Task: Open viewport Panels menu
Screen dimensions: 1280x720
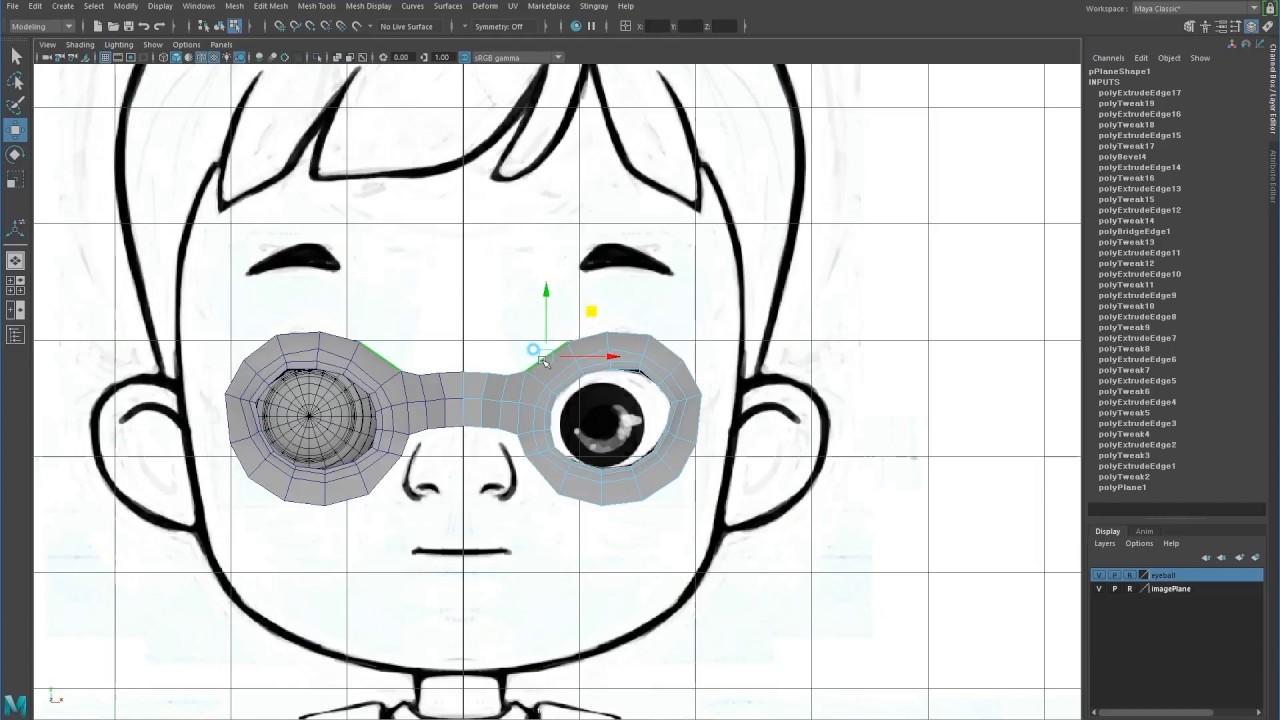Action: click(x=221, y=44)
